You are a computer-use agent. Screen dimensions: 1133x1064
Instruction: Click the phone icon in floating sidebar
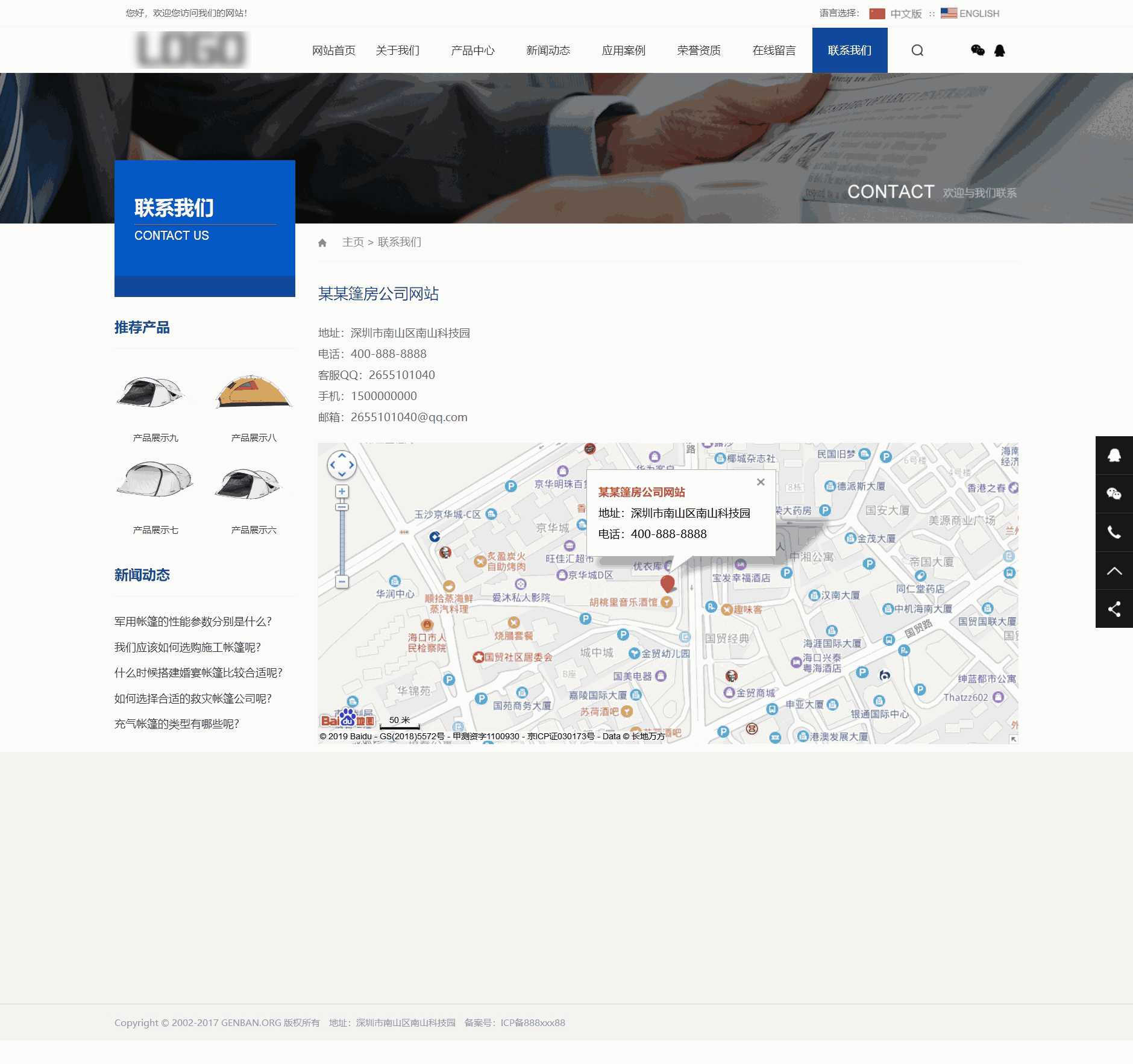1114,532
